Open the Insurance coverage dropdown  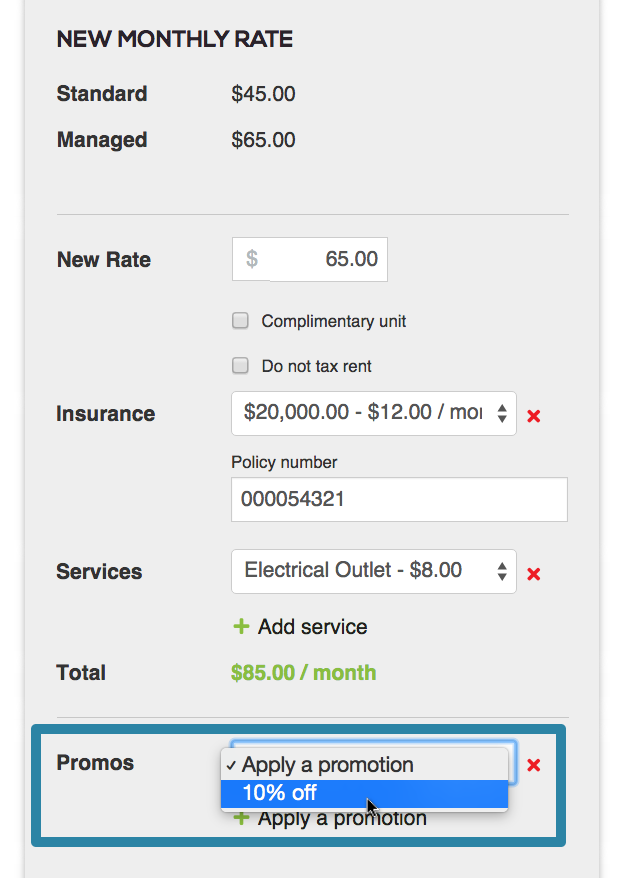pos(370,413)
